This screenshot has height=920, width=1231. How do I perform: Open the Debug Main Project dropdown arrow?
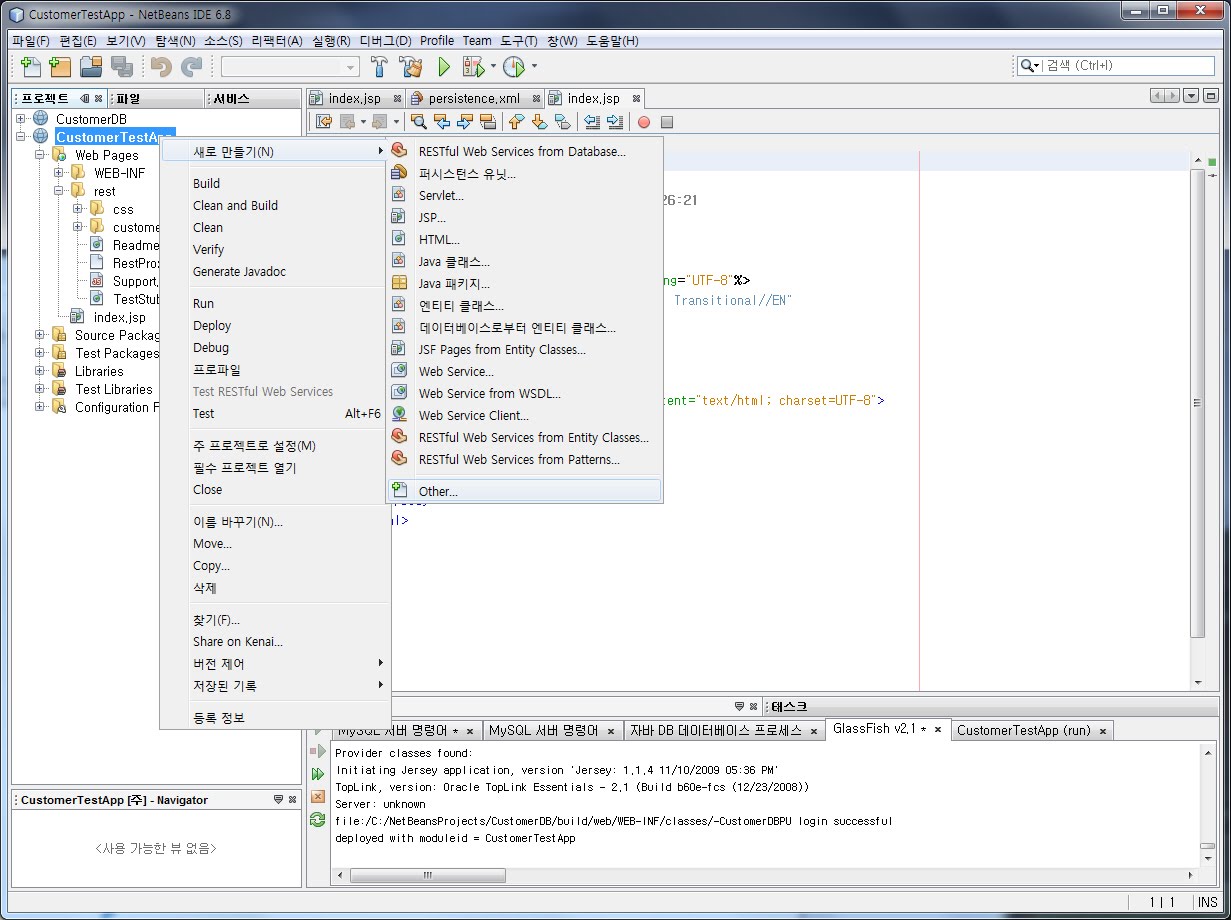click(493, 67)
